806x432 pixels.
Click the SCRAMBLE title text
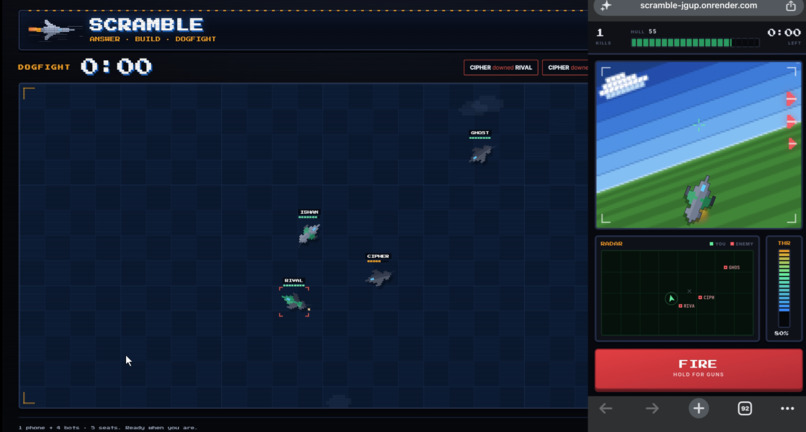pos(146,25)
